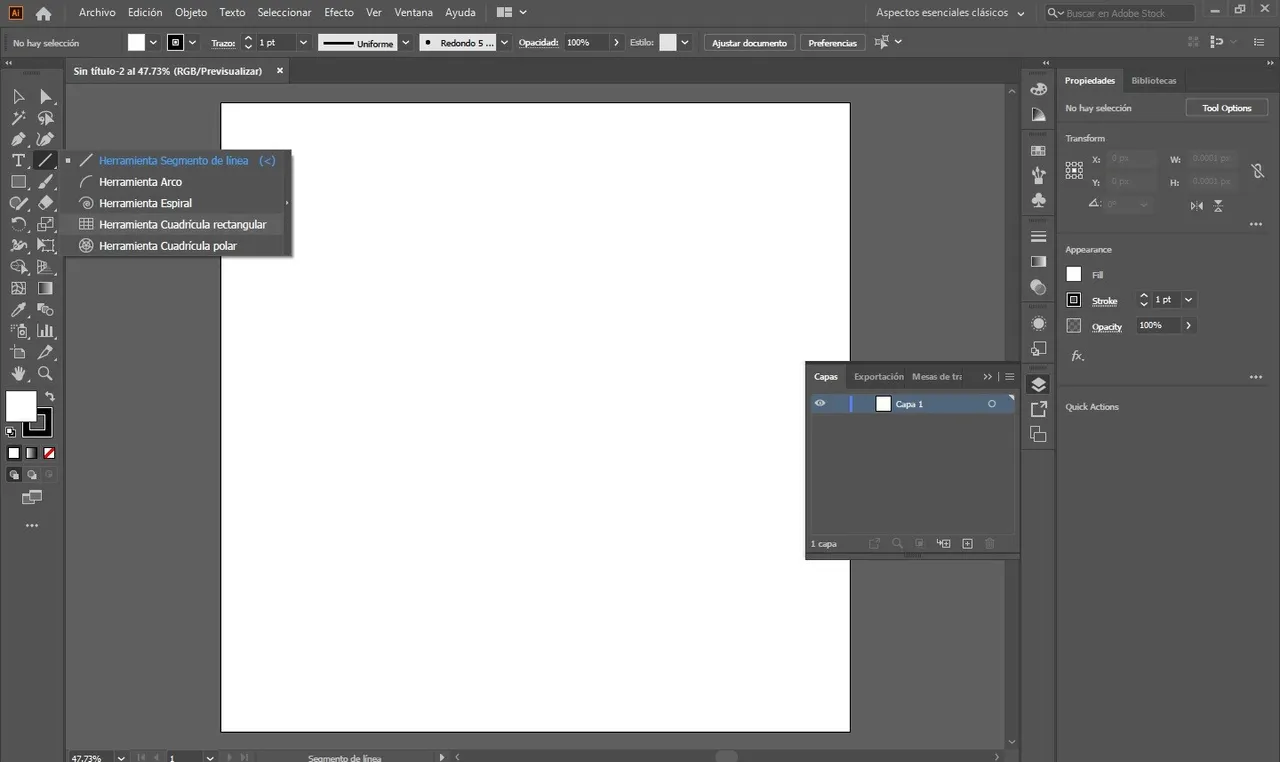
Task: Open the Swatches panel grid icon
Action: click(1038, 151)
